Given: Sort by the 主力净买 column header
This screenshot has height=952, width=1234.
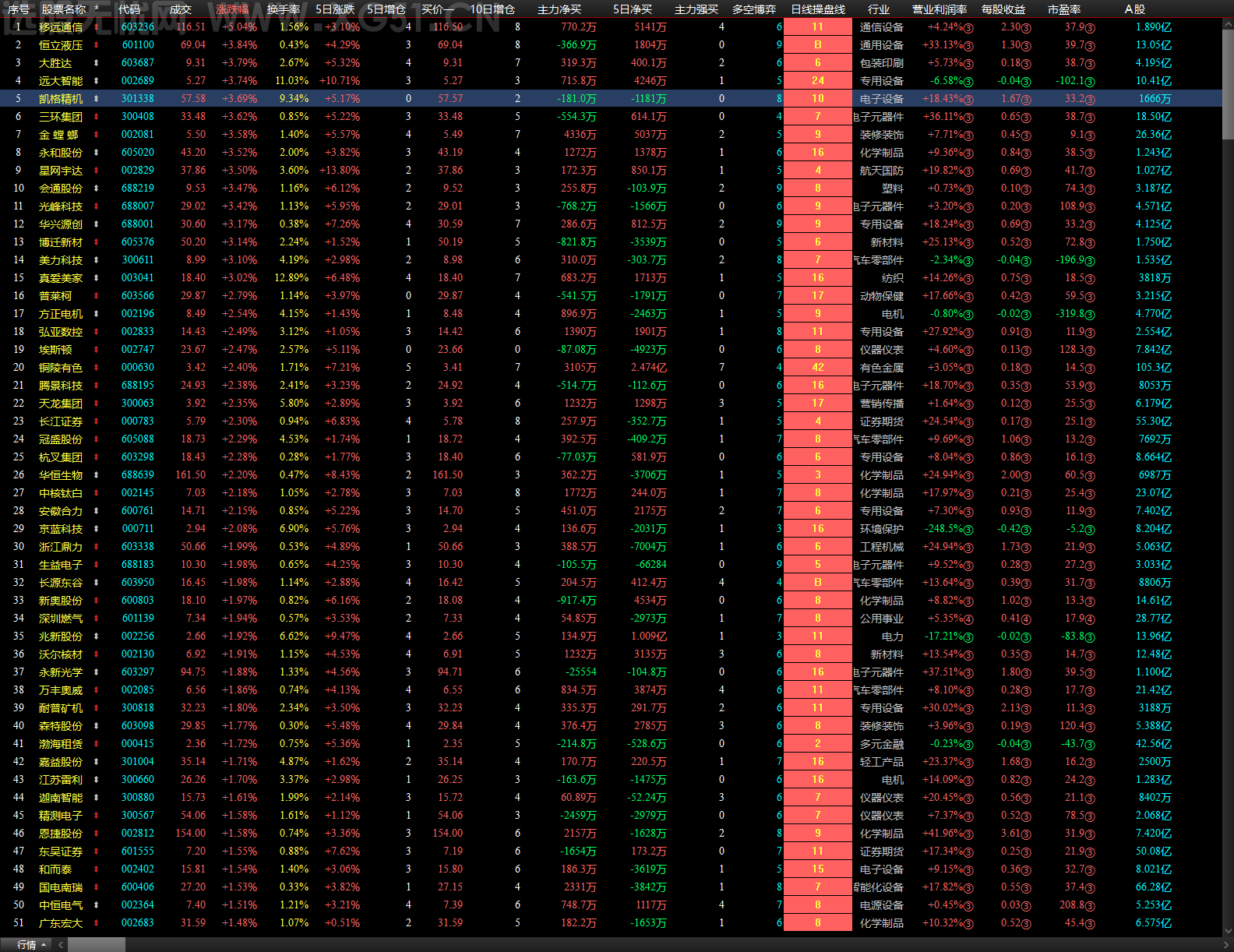Looking at the screenshot, I should [559, 9].
